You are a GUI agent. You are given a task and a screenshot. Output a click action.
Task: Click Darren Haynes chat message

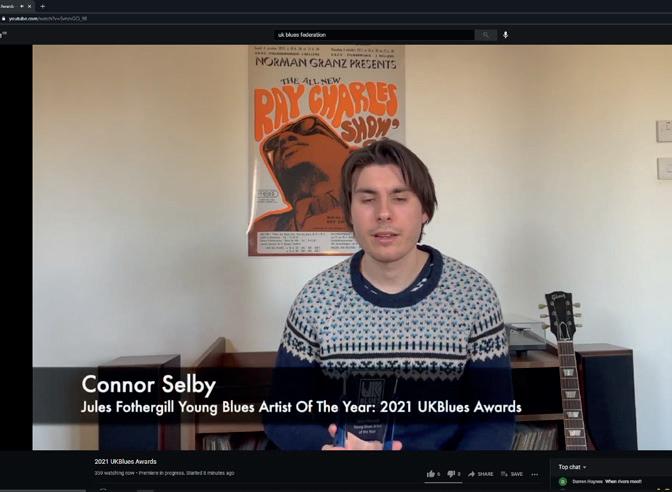click(623, 482)
